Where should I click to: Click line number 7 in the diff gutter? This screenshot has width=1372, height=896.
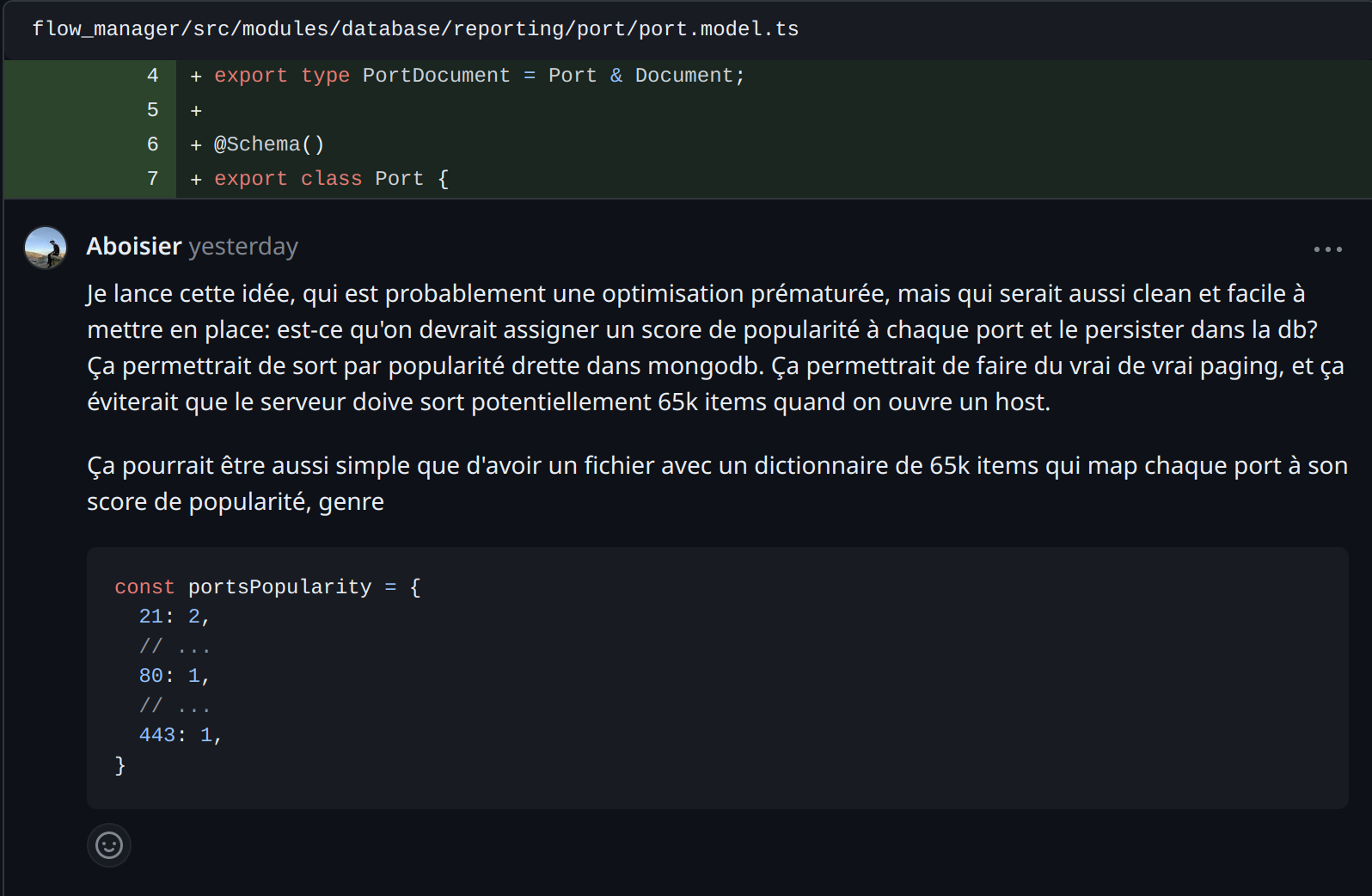pyautogui.click(x=152, y=178)
